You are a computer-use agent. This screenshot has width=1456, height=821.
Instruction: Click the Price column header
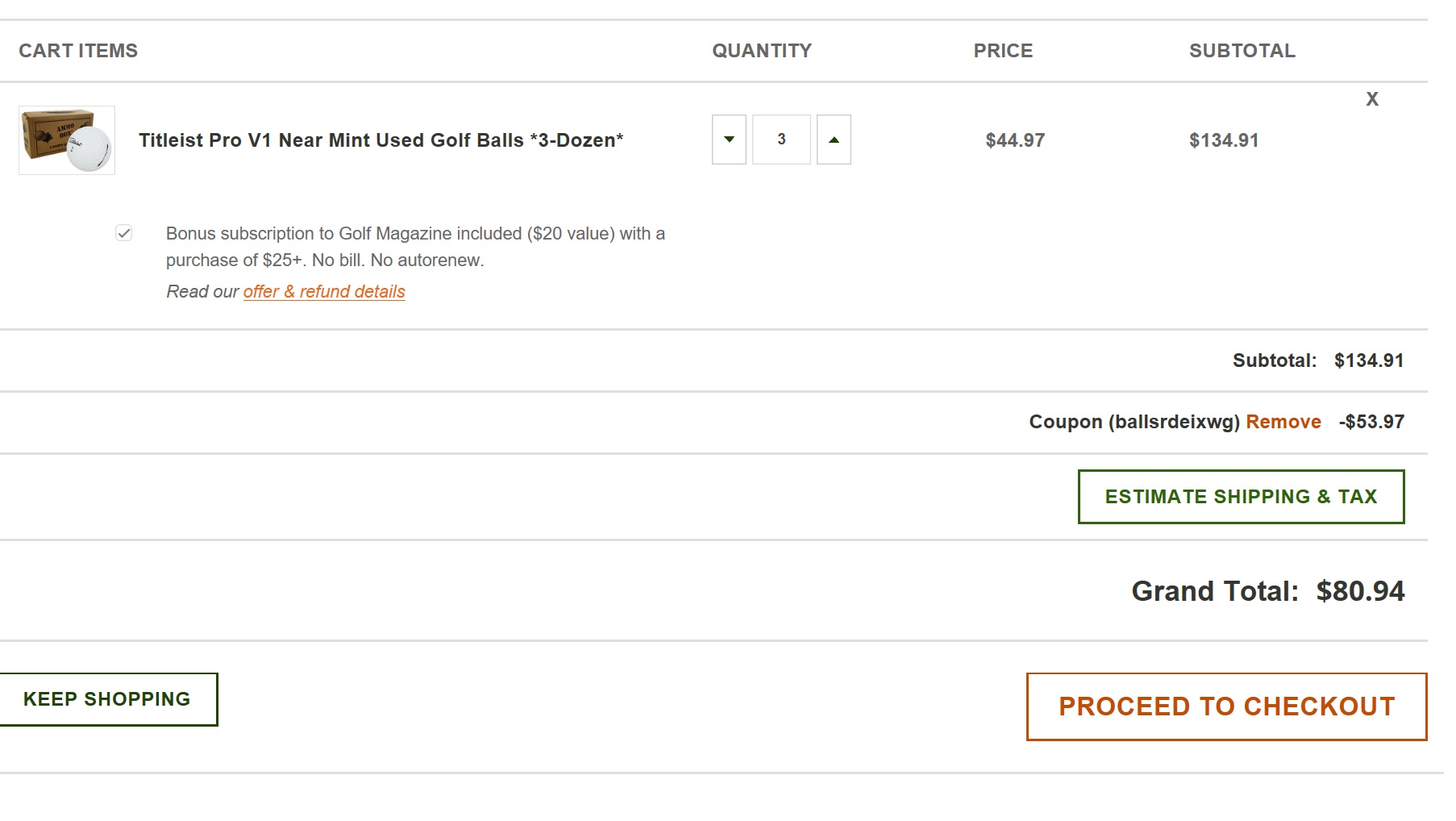pyautogui.click(x=1003, y=51)
